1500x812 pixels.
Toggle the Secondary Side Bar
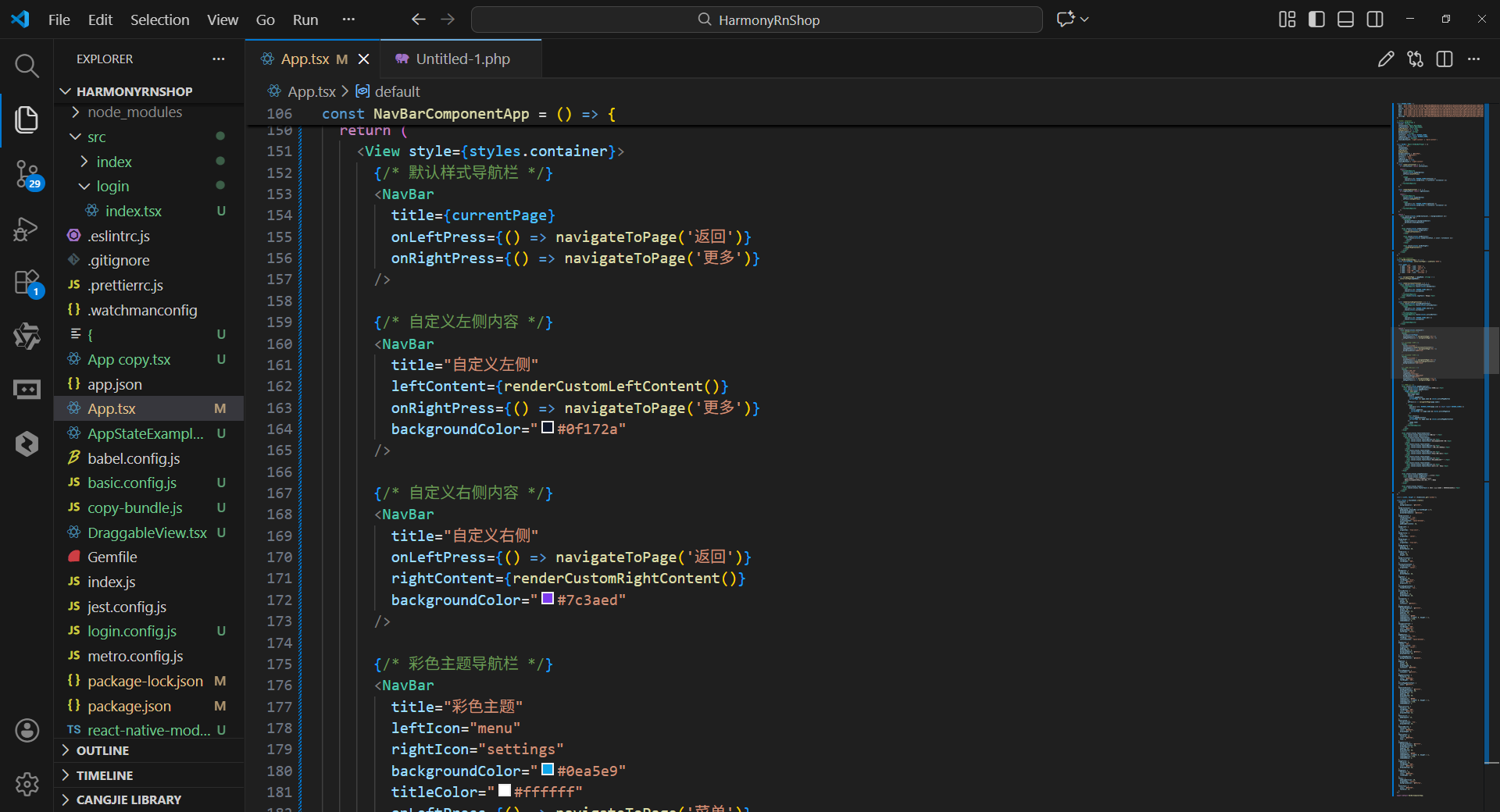1375,20
